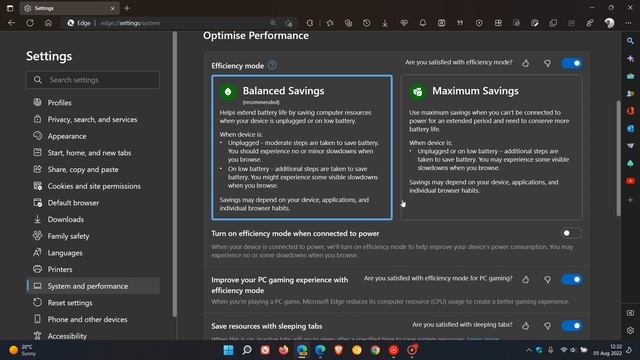Open the heart pulse toolbar icon

(x=404, y=23)
